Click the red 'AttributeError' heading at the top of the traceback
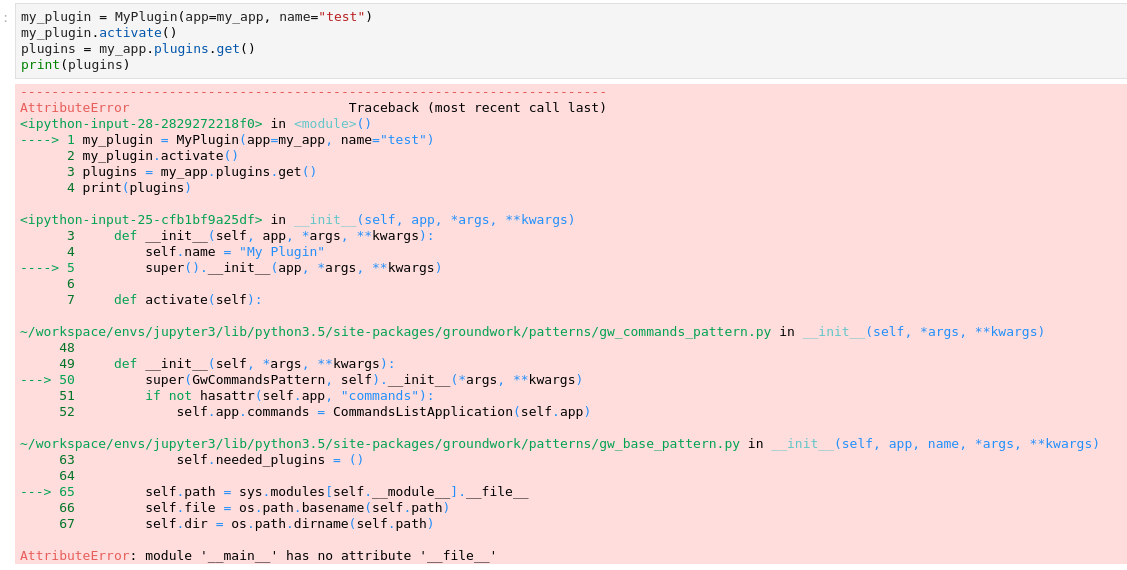1127x570 pixels. [x=75, y=108]
